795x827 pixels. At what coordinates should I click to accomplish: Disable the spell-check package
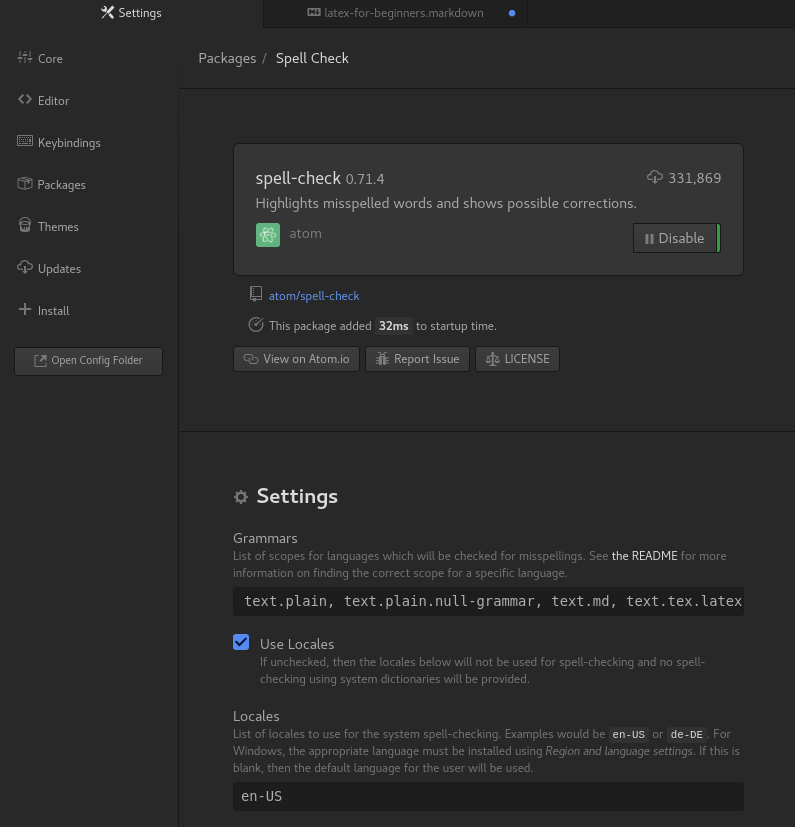tap(677, 238)
